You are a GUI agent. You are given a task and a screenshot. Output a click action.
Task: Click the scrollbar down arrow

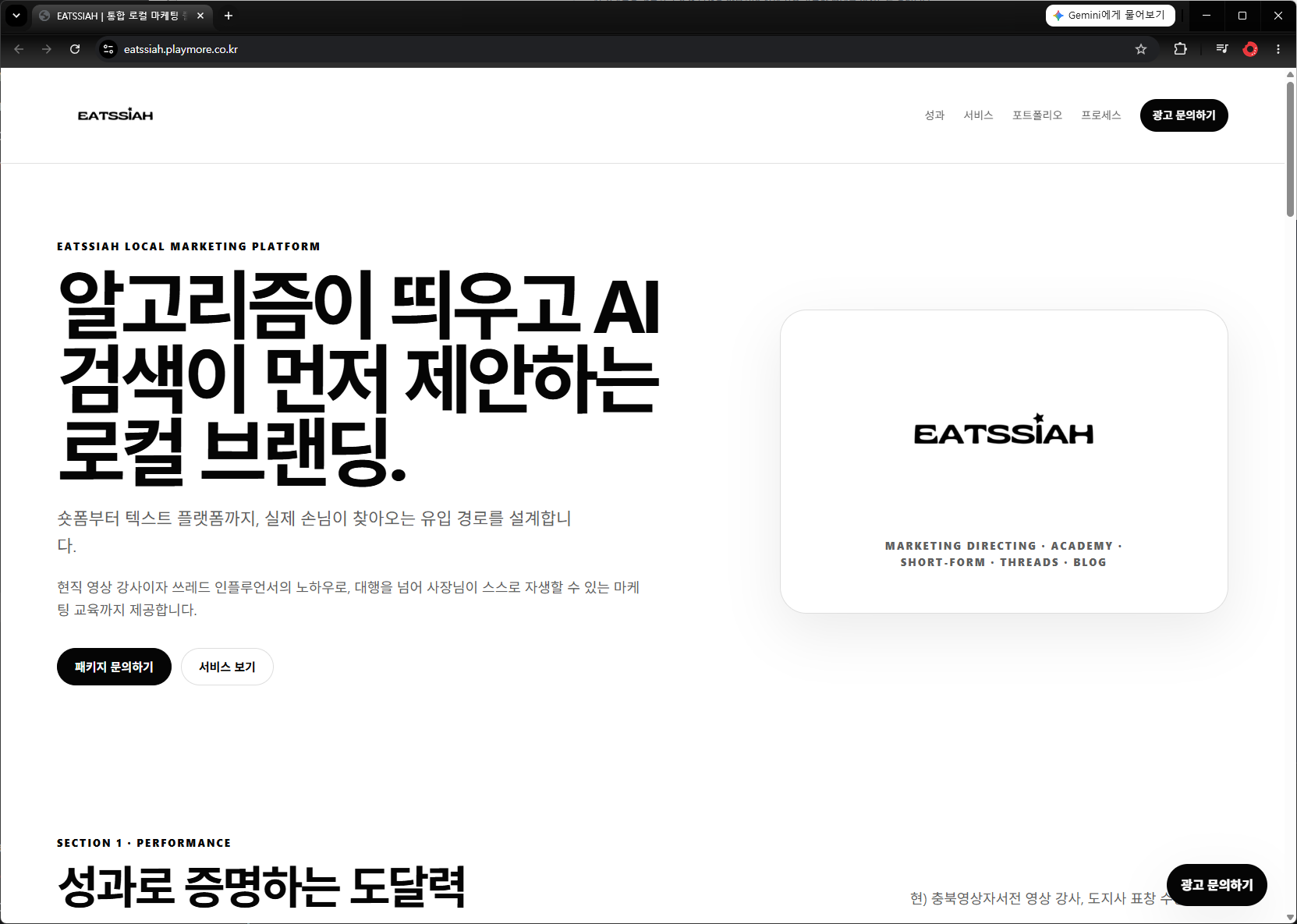[x=1290, y=918]
